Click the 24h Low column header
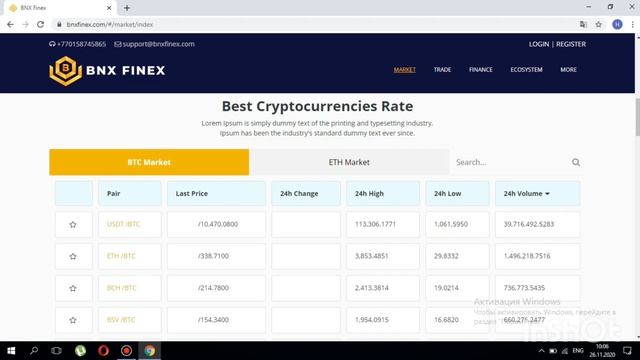Viewport: 640px width, 360px height. (x=457, y=193)
